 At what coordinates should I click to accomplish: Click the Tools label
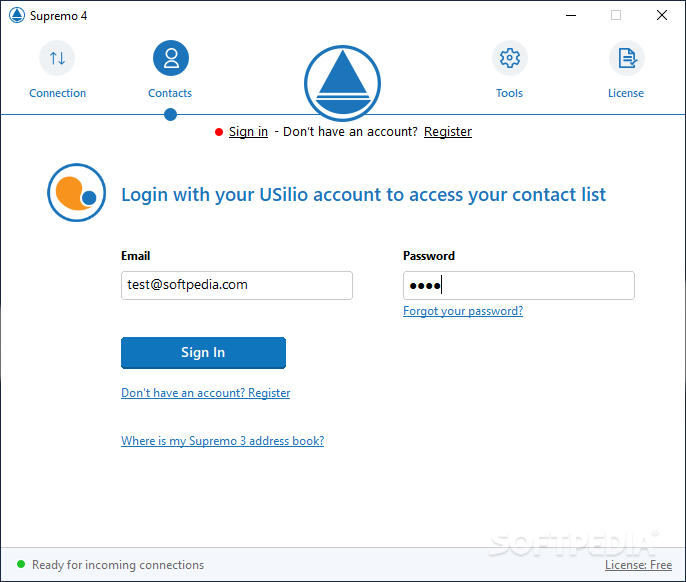[x=509, y=93]
